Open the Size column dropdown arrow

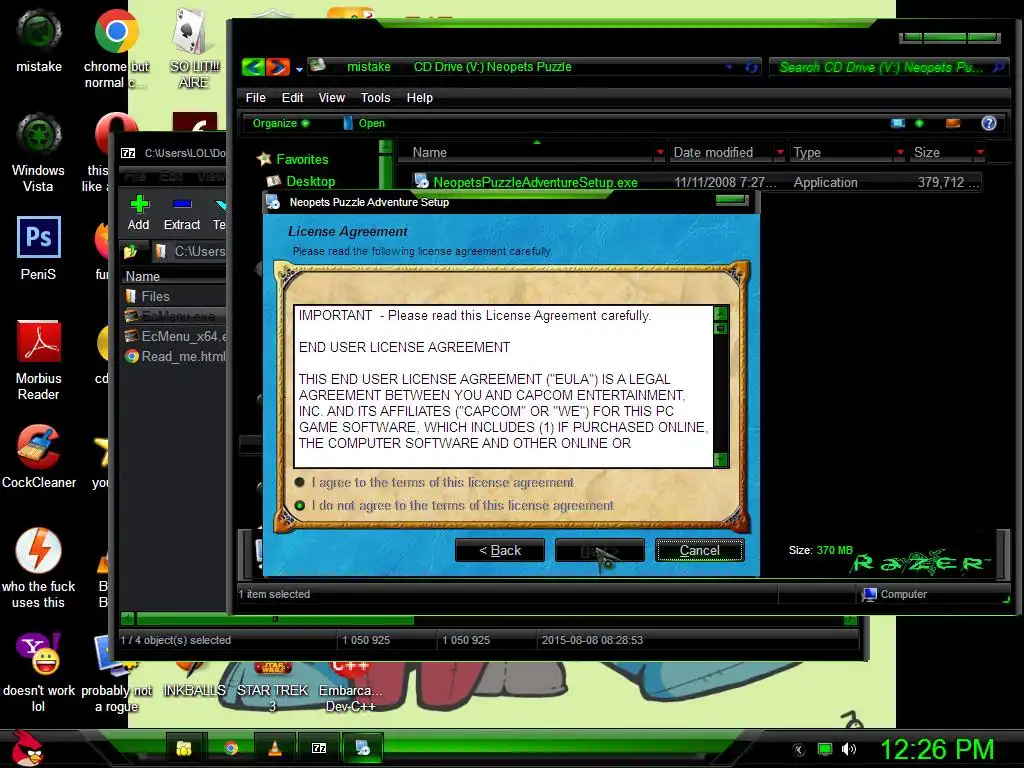tap(980, 153)
